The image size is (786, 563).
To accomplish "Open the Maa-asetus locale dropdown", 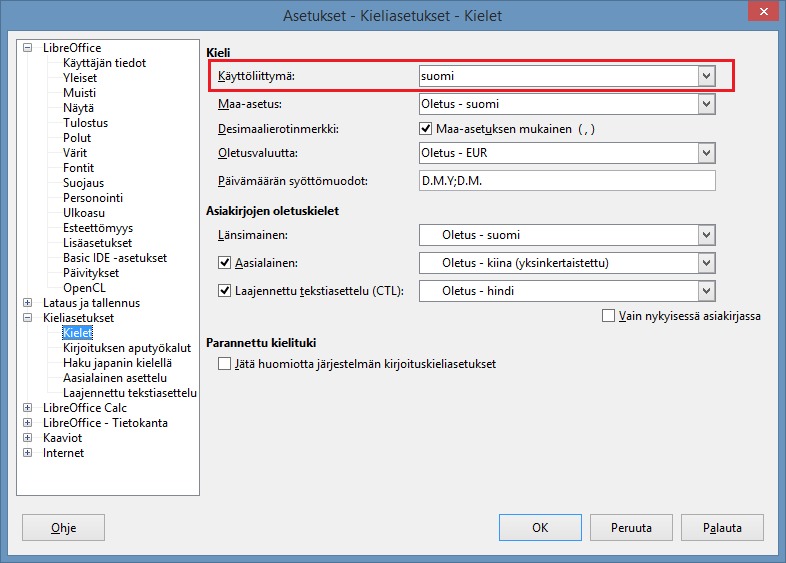I will click(706, 104).
